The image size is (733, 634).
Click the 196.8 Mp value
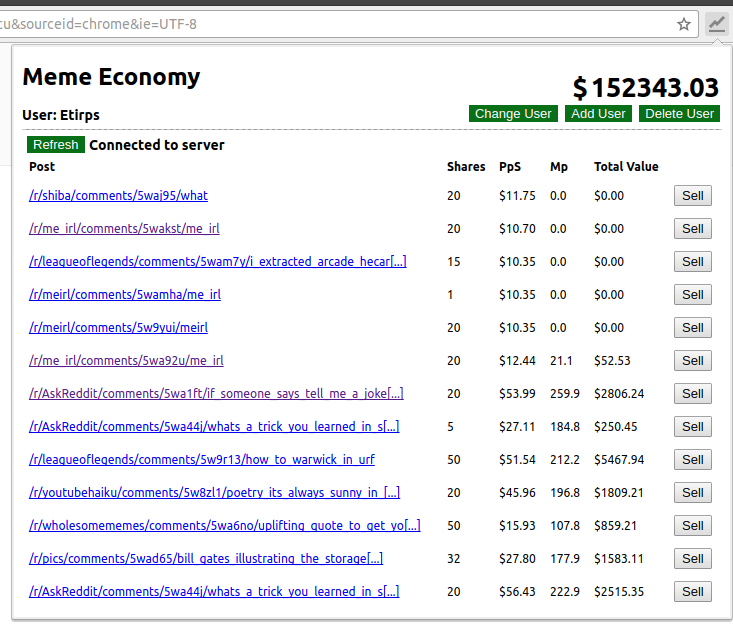coord(565,493)
